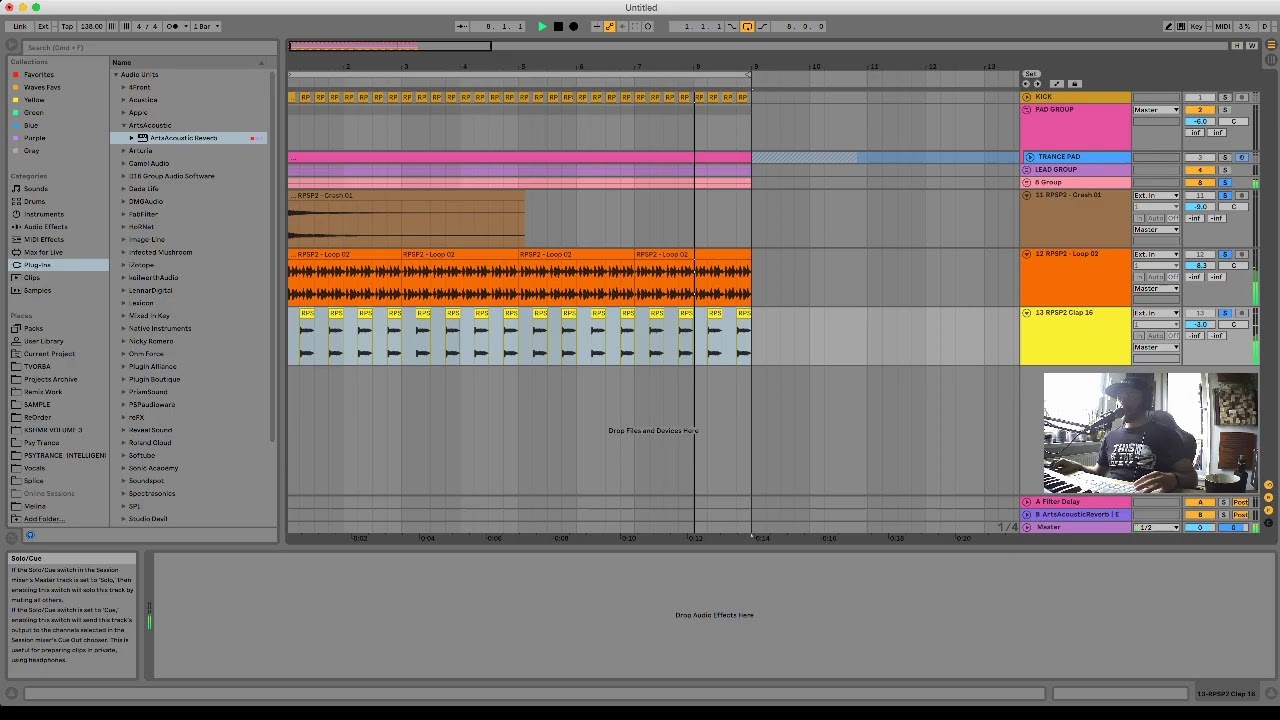Collapse Audio Units tree
This screenshot has width=1280, height=720.
[x=116, y=75]
